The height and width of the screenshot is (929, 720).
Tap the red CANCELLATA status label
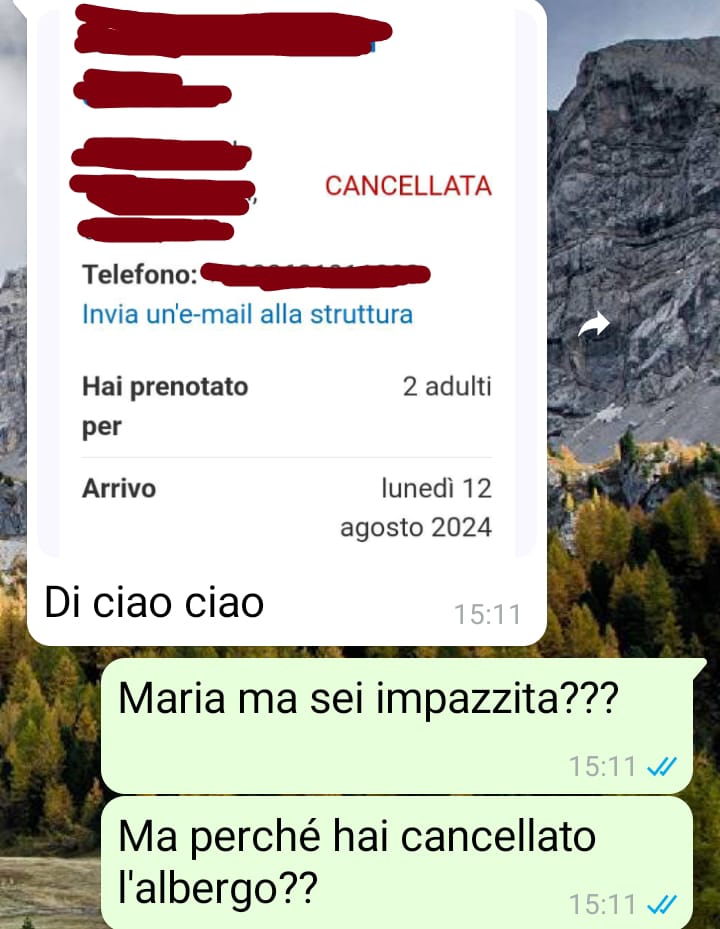coord(408,186)
